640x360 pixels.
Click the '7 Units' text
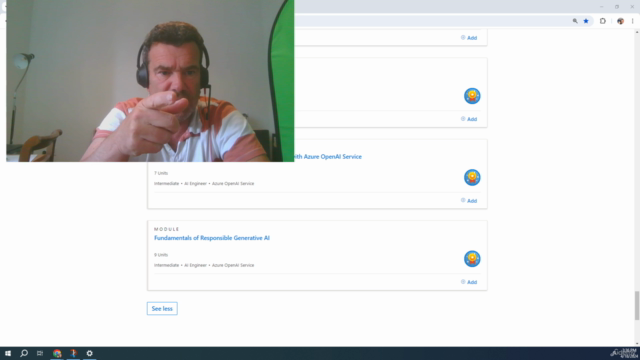161,173
